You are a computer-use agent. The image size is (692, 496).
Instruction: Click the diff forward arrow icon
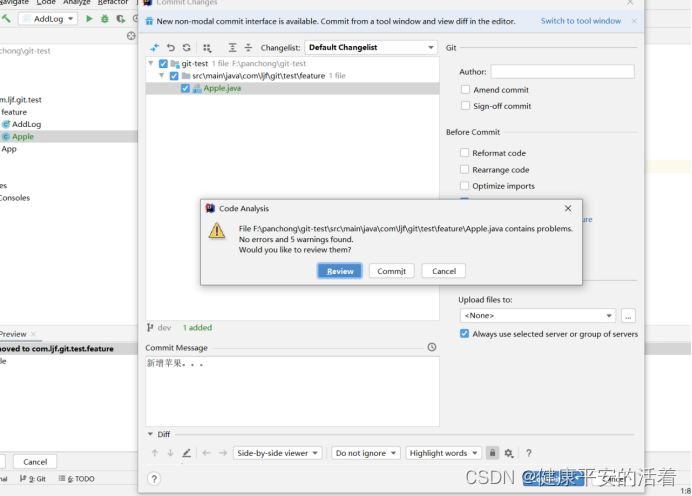pos(223,453)
